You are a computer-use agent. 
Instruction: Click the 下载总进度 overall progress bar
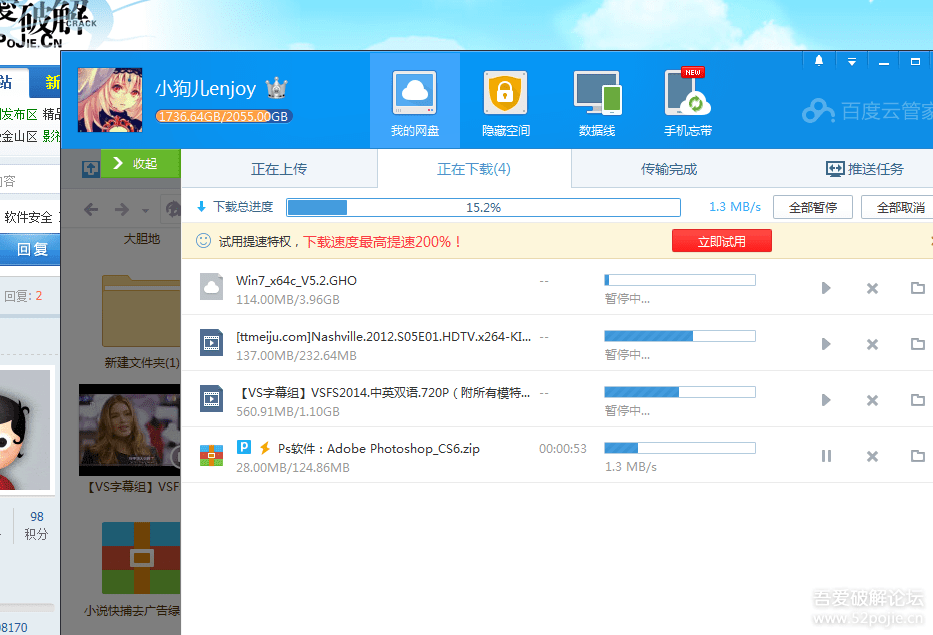(x=483, y=207)
